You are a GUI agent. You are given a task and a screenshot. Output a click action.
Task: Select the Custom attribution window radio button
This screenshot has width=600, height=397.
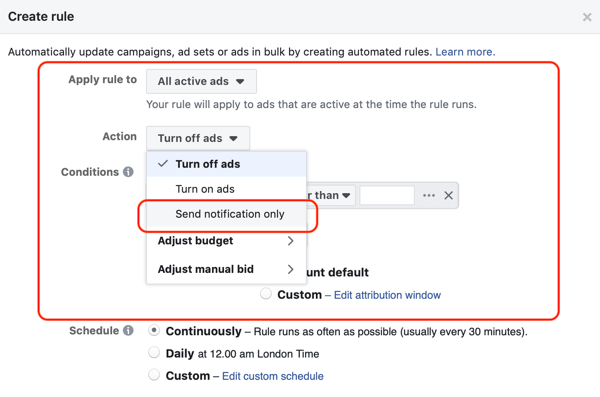[x=266, y=294]
